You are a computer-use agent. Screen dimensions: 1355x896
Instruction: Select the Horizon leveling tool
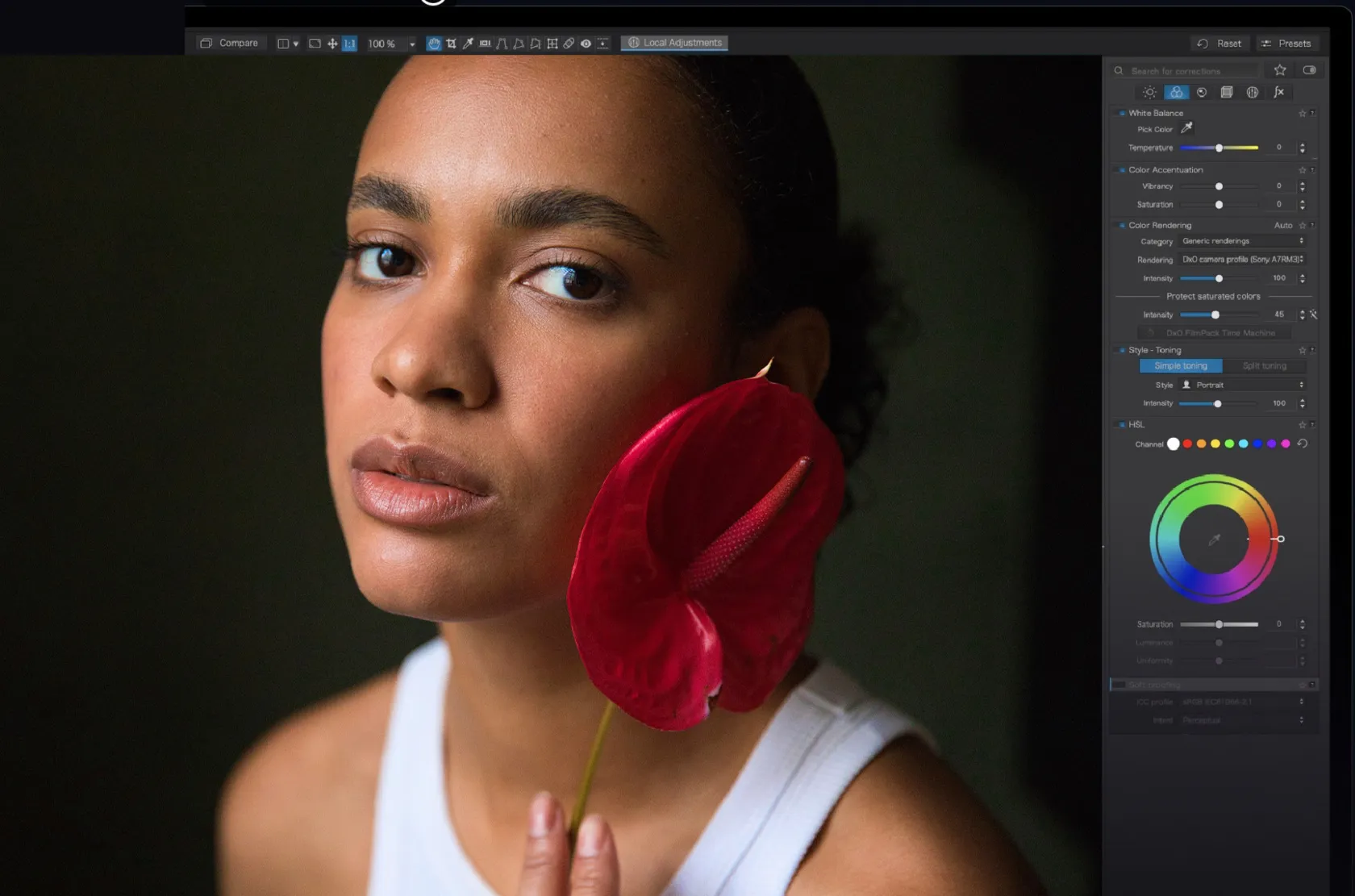pyautogui.click(x=485, y=44)
